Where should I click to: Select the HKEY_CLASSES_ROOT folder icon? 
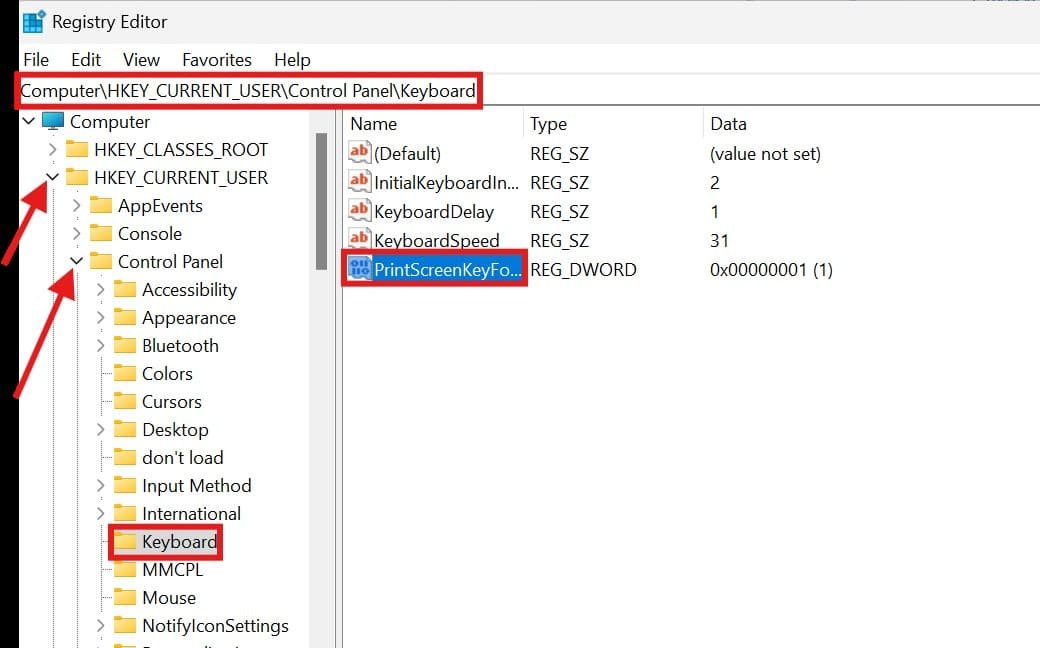(x=77, y=149)
